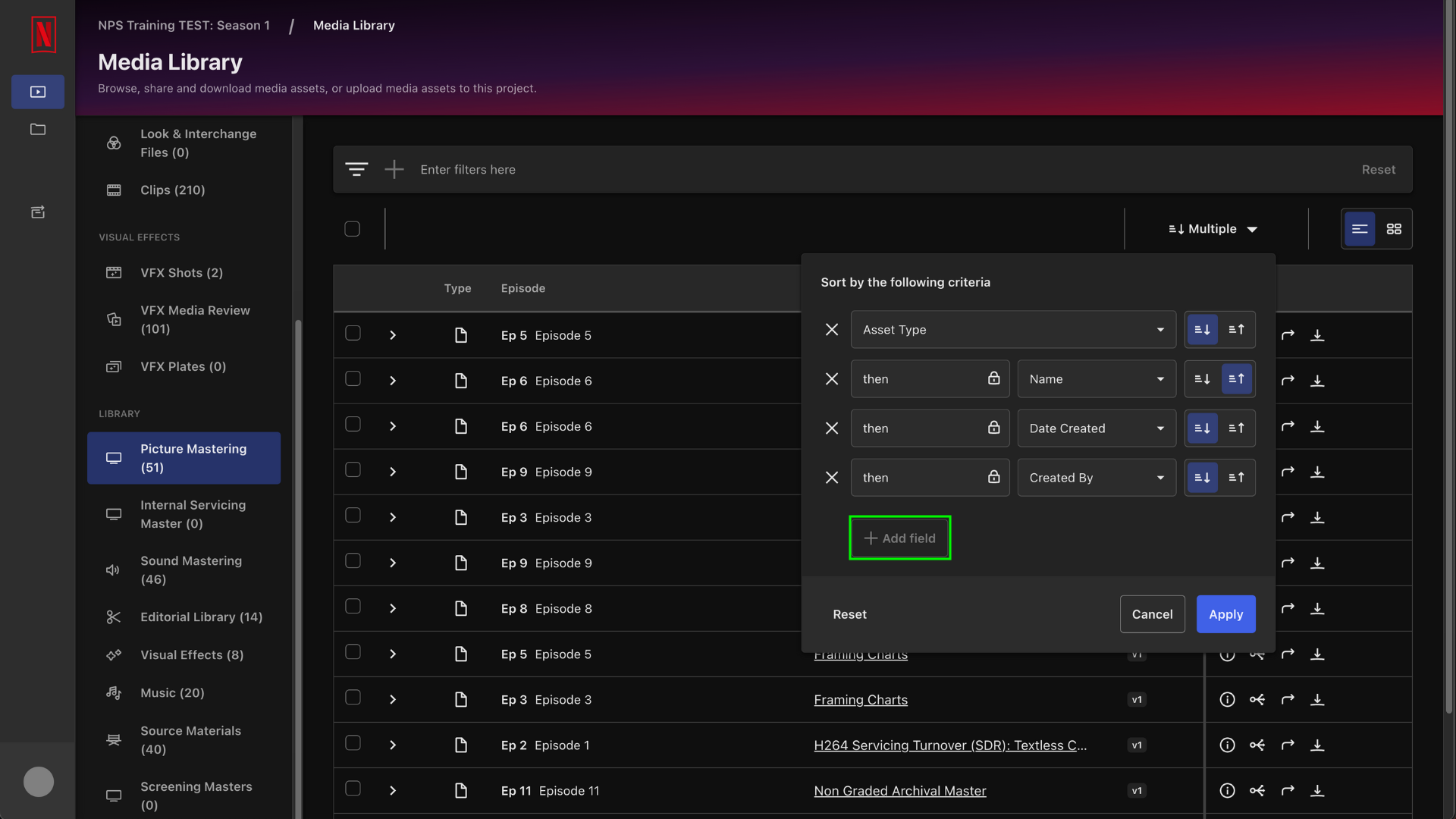Click the lock icon next to Name field
This screenshot has height=819, width=1456.
click(994, 378)
